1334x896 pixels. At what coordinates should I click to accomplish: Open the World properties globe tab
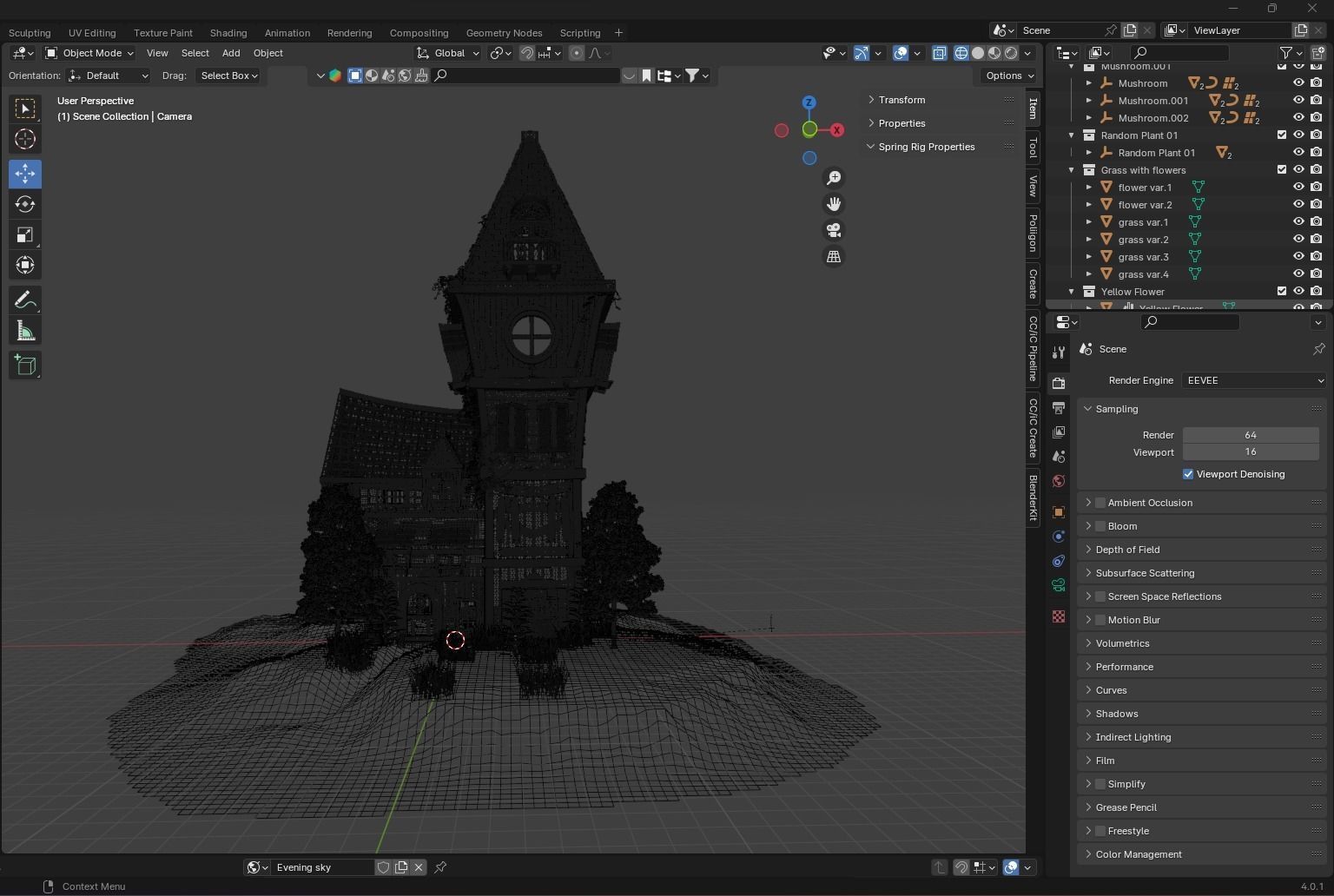coord(1059,481)
